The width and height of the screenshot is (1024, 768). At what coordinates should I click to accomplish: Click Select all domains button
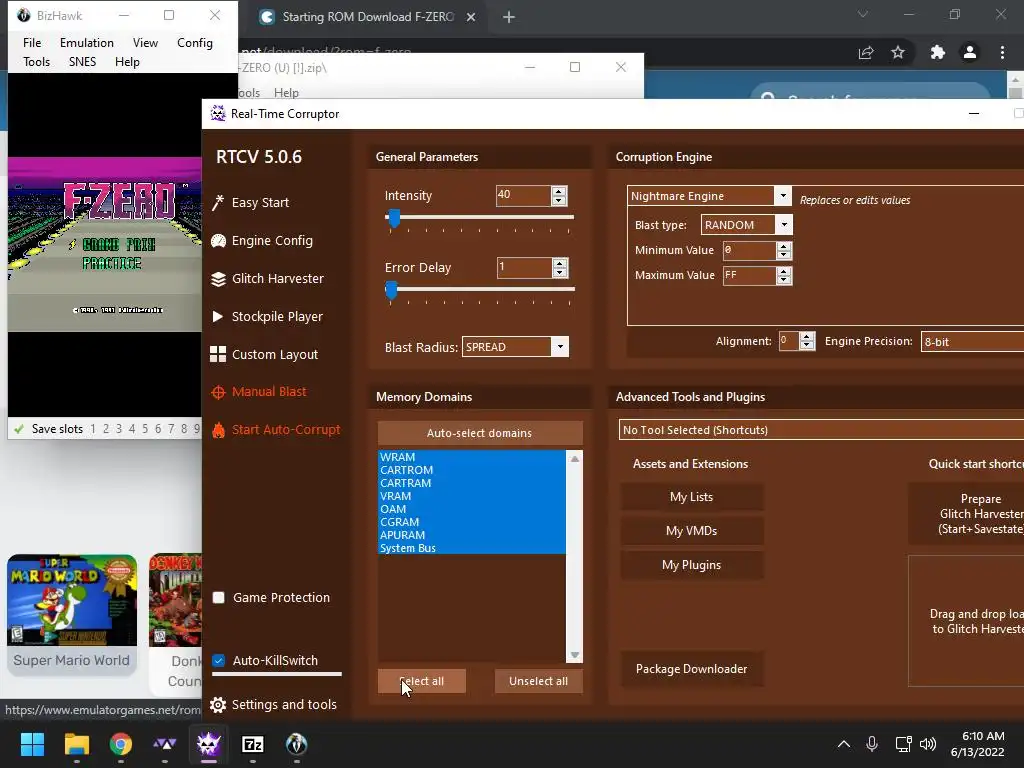pos(422,681)
